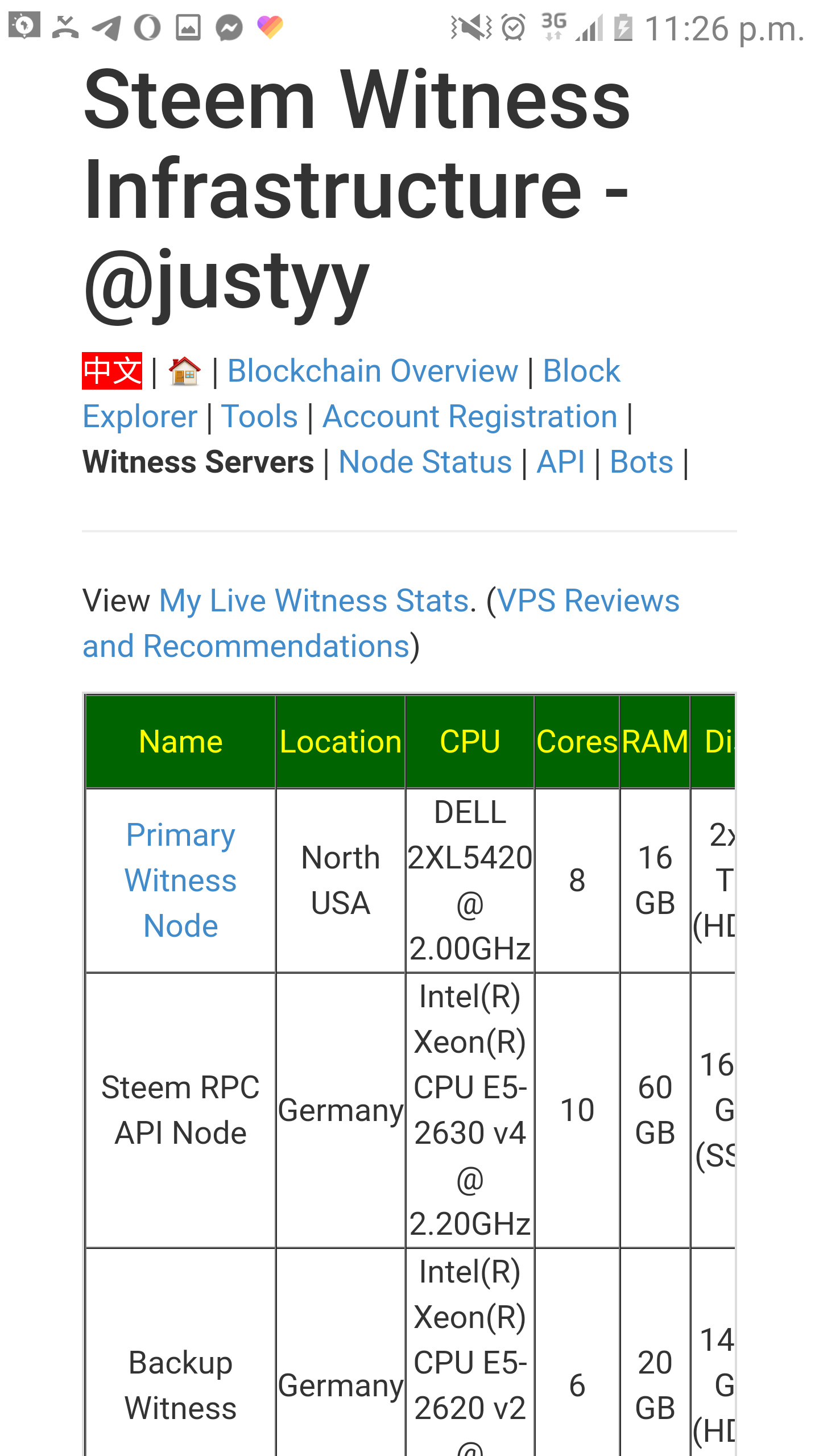
Task: Select the 10 cores cell
Action: point(577,1110)
